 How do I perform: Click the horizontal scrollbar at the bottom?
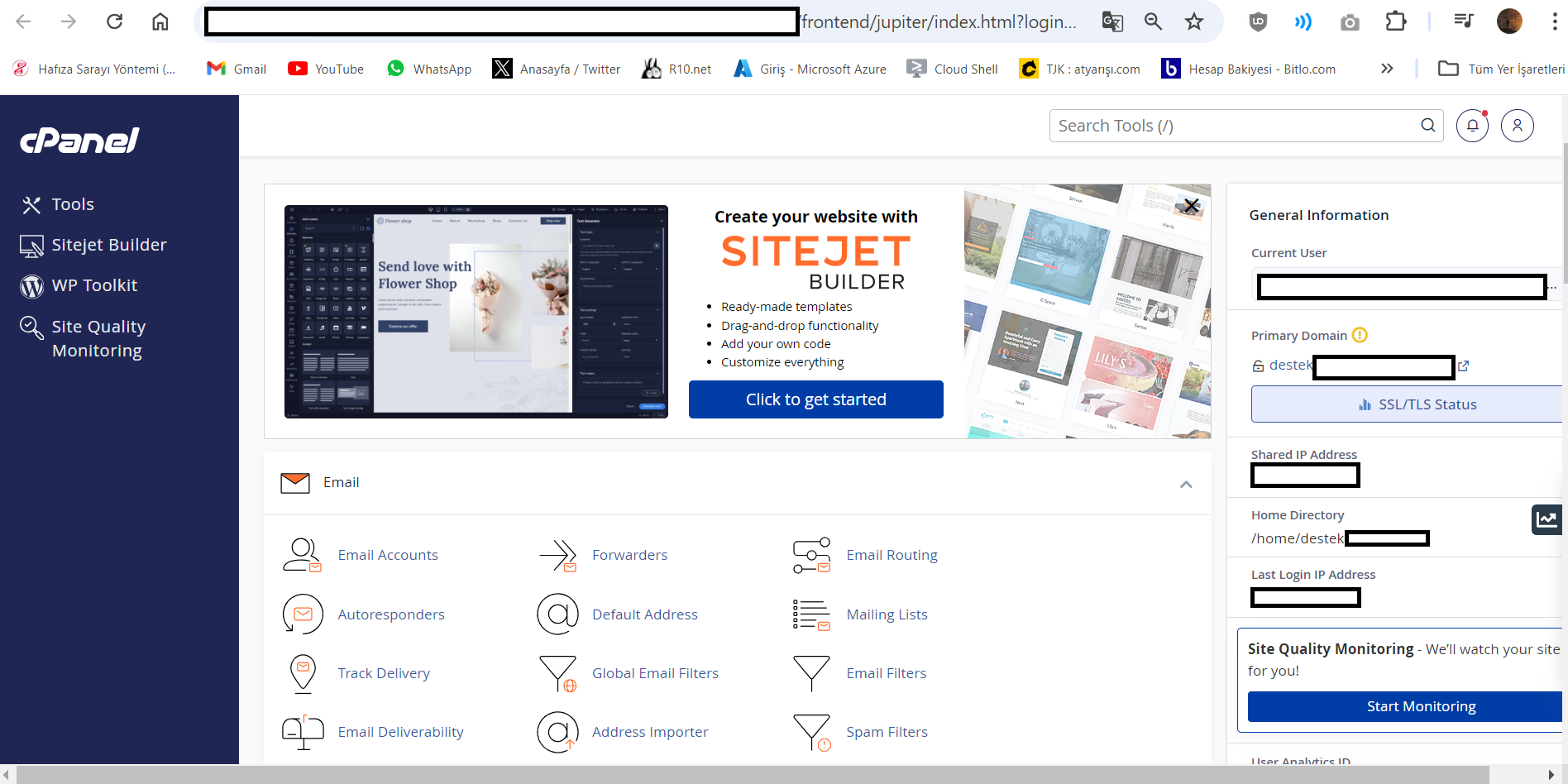tap(753, 775)
